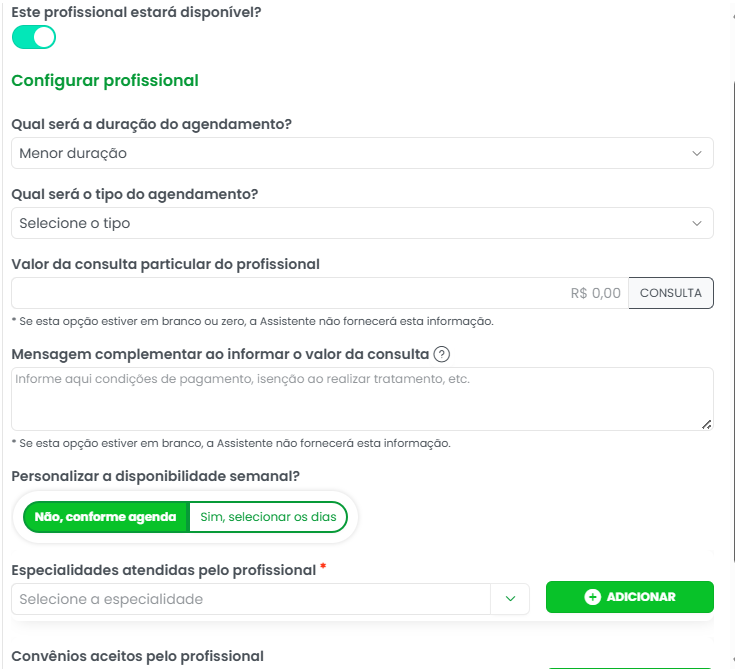Click the textarea resize handle icon
This screenshot has height=669, width=735.
point(706,424)
